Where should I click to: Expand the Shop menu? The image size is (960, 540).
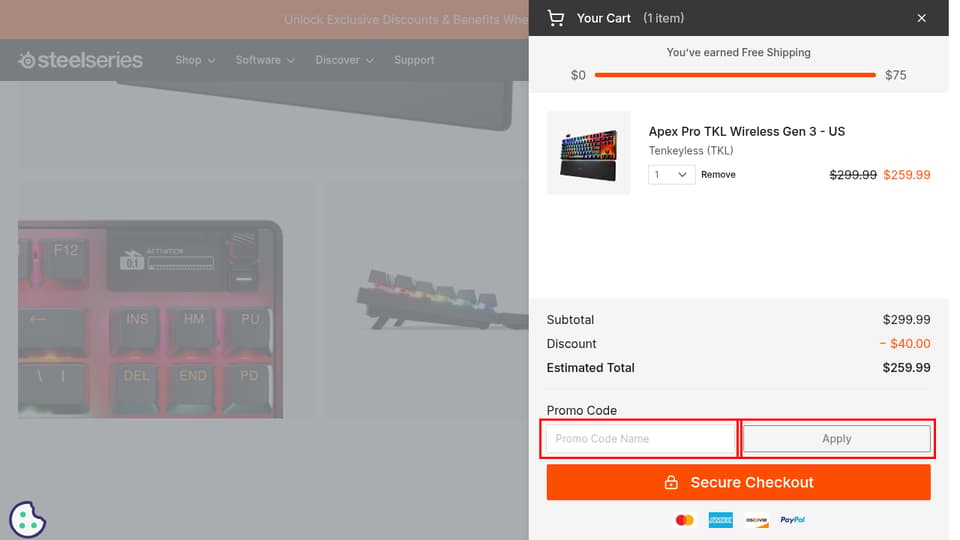[195, 60]
